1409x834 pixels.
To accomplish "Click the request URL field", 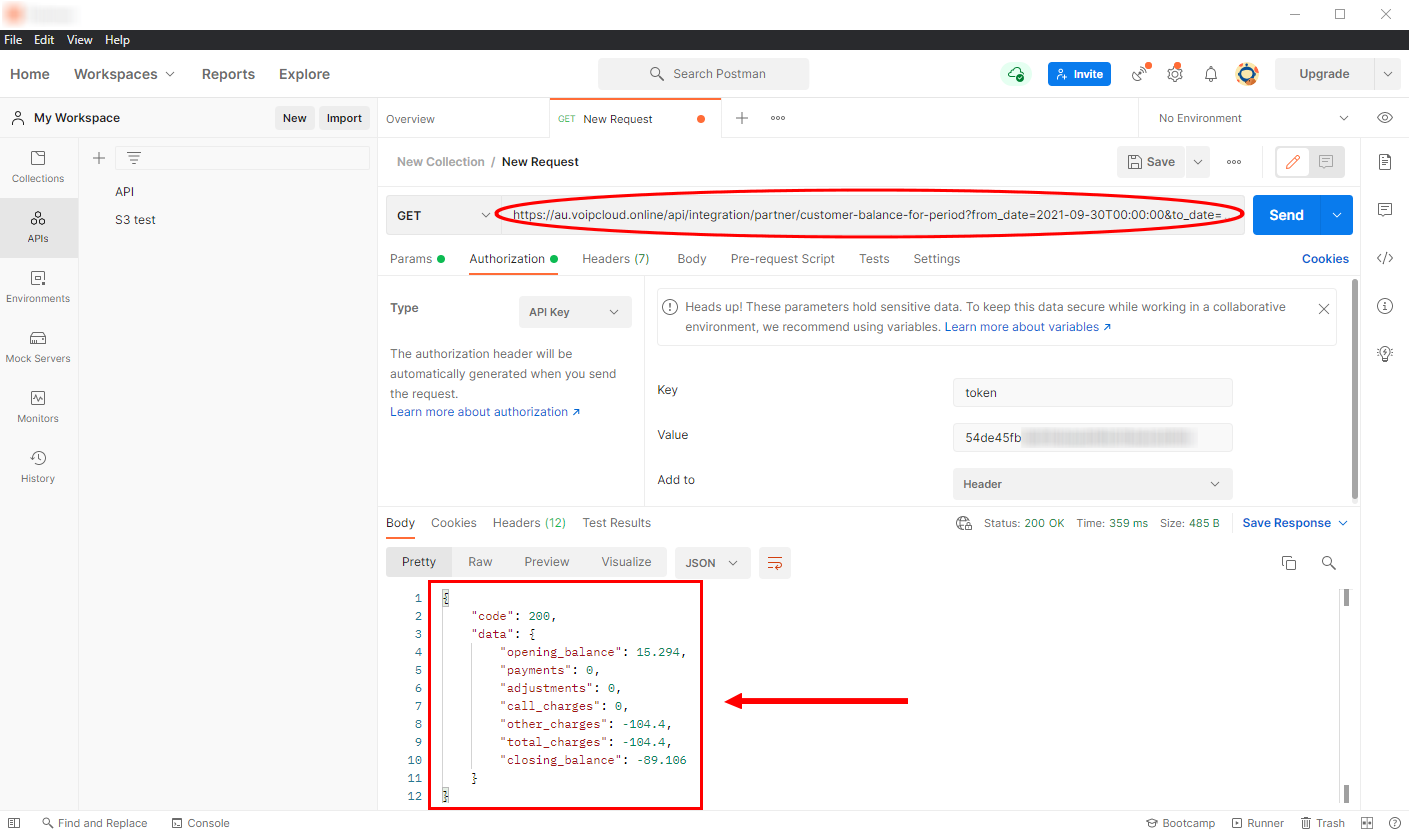I will point(873,215).
